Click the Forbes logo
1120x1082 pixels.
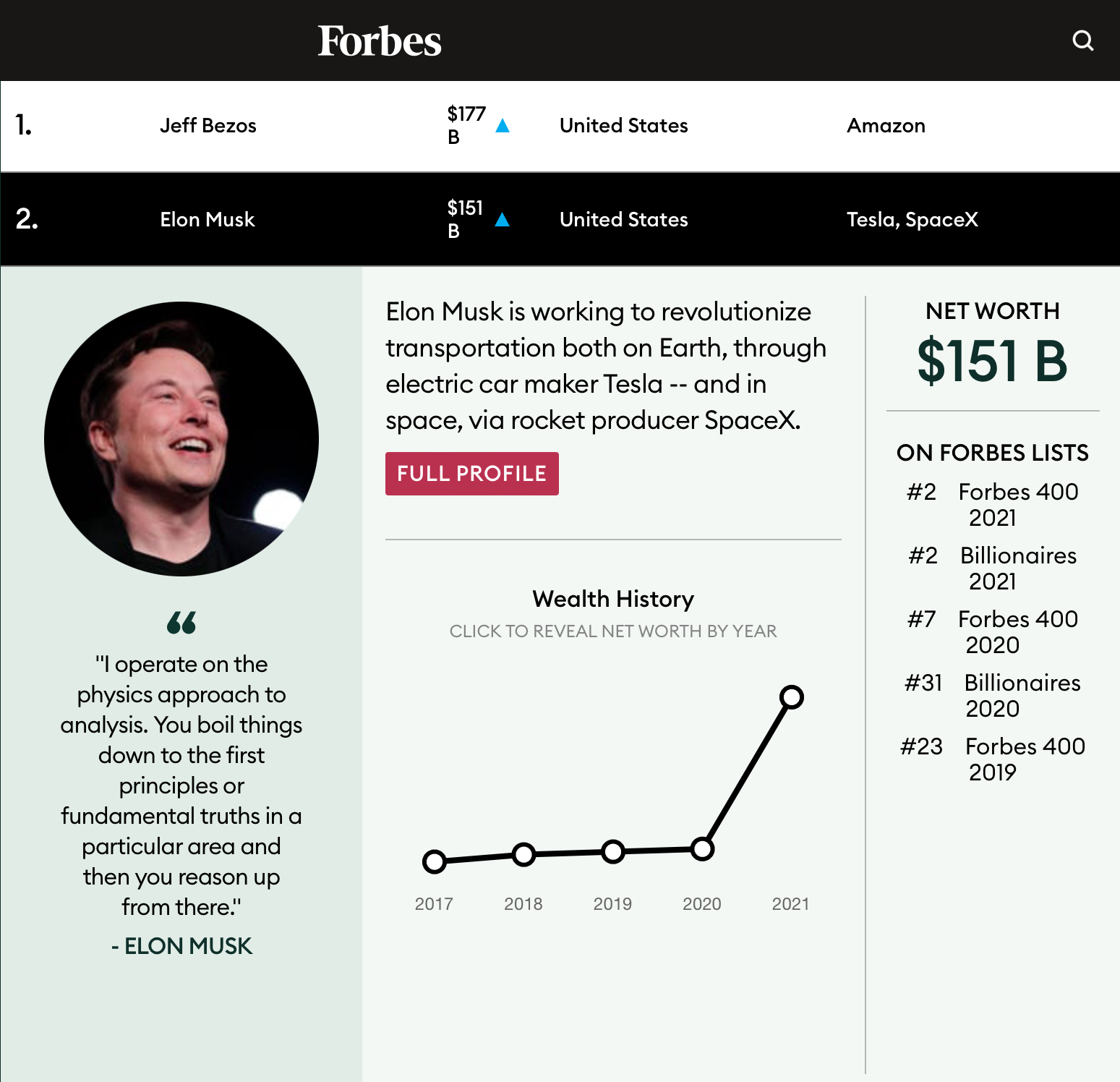coord(380,41)
